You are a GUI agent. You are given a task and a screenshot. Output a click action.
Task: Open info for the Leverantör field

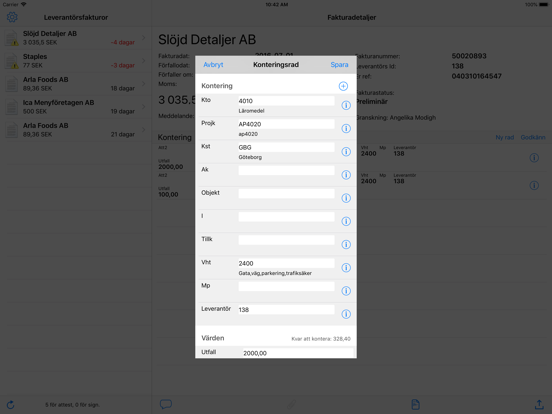(x=346, y=314)
